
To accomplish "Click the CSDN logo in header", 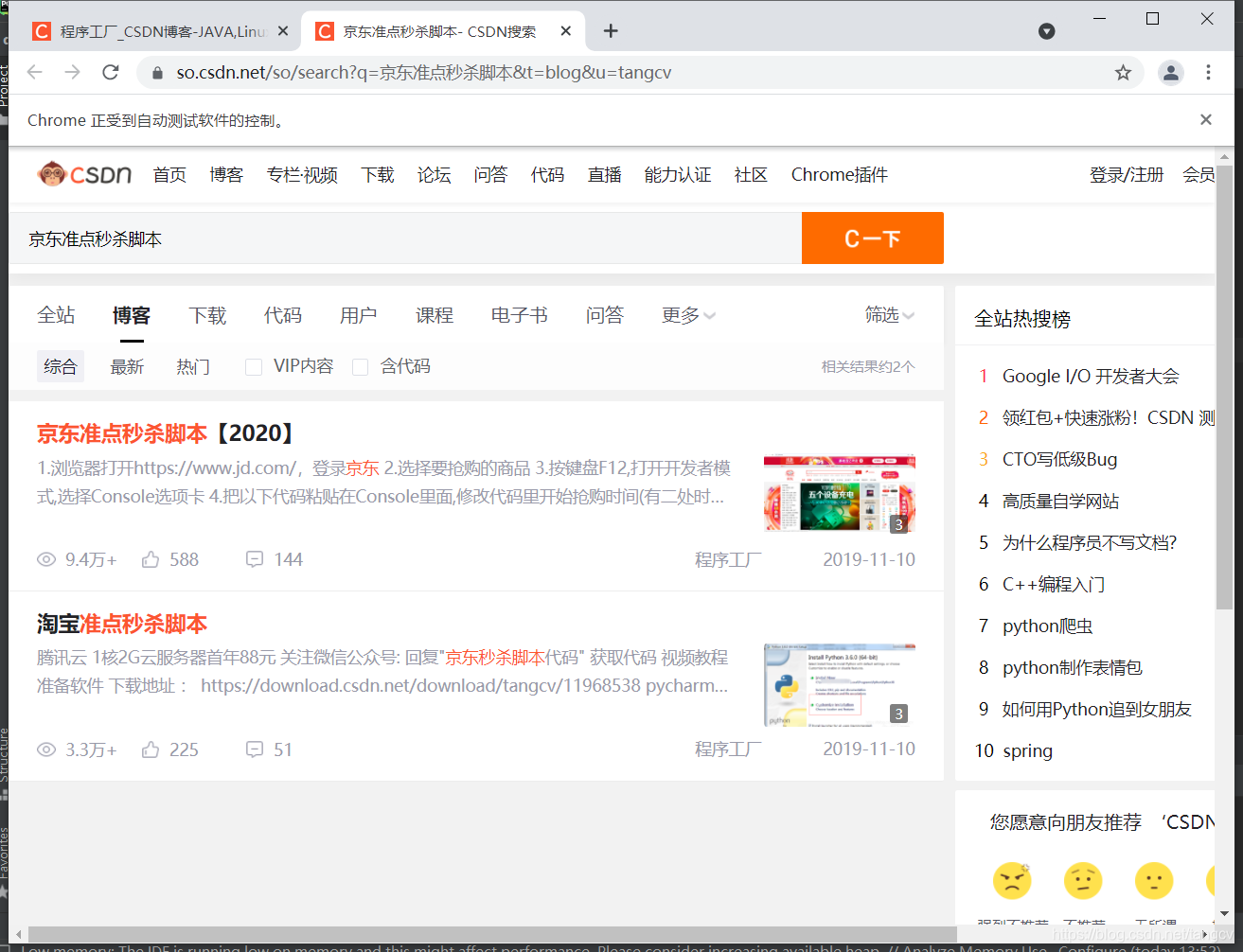I will click(84, 174).
